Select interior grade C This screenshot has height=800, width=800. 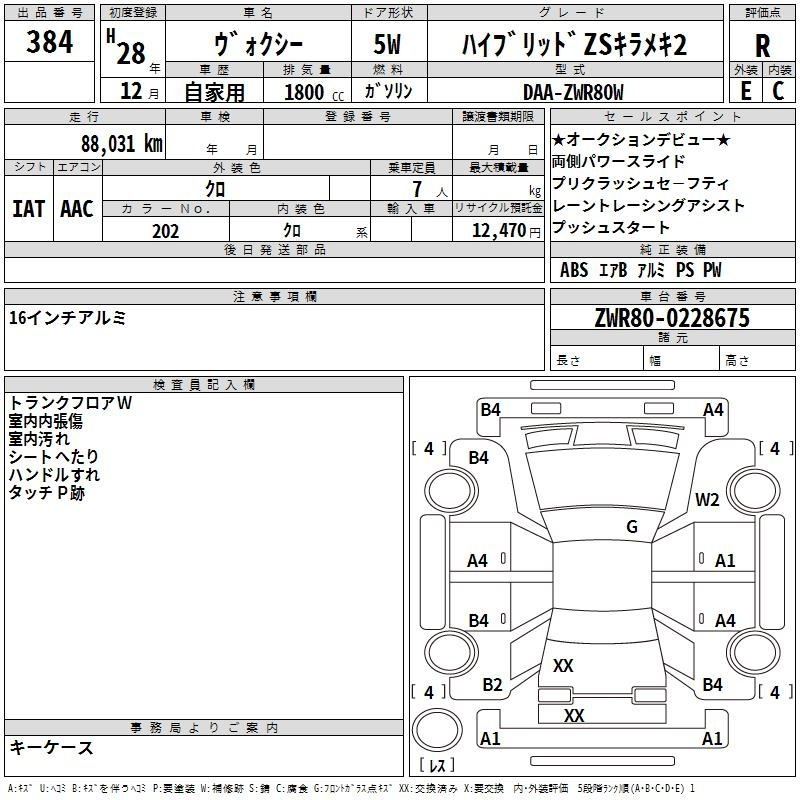(778, 91)
